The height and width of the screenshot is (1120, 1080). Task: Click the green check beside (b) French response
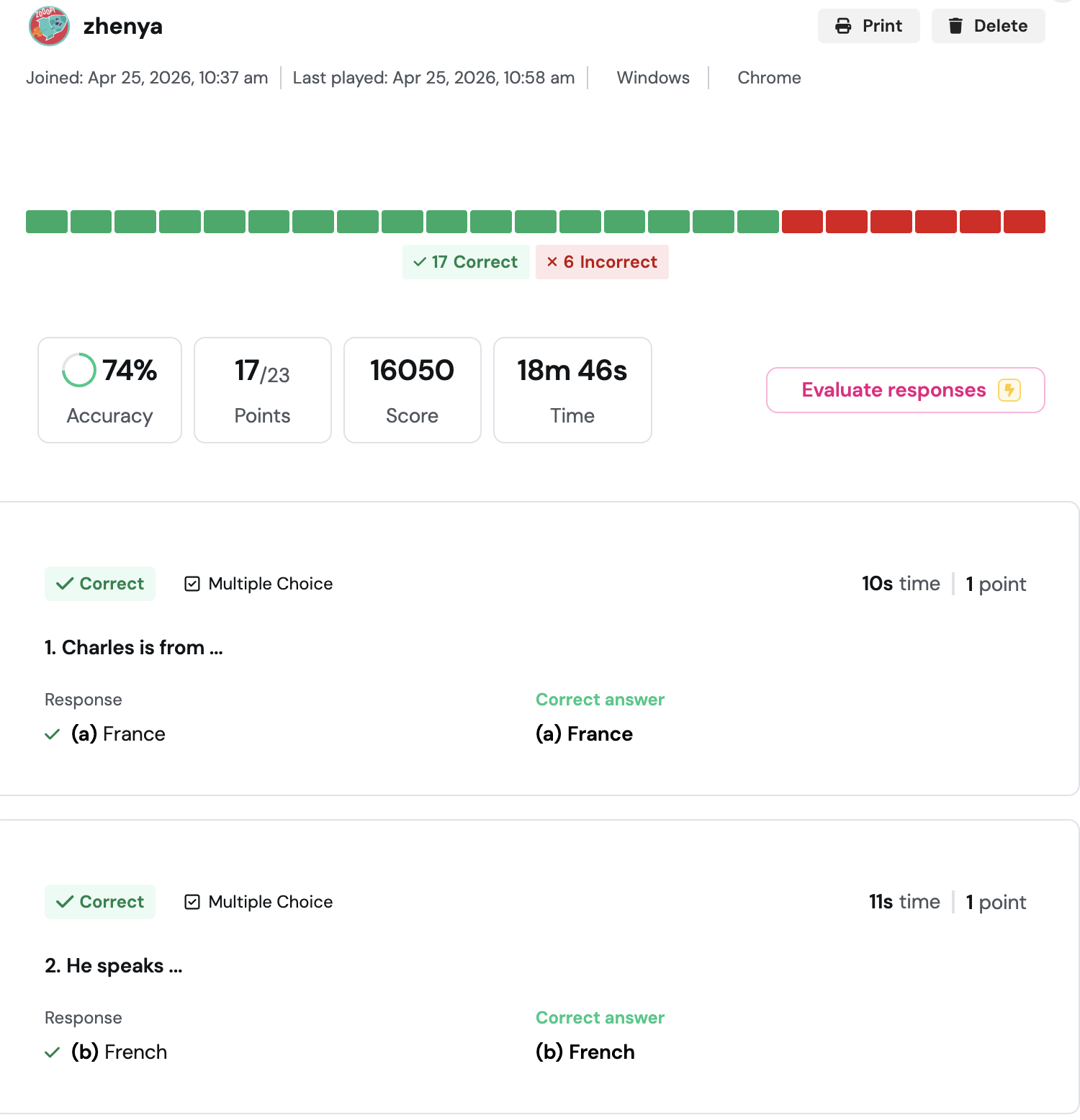pyautogui.click(x=52, y=1052)
